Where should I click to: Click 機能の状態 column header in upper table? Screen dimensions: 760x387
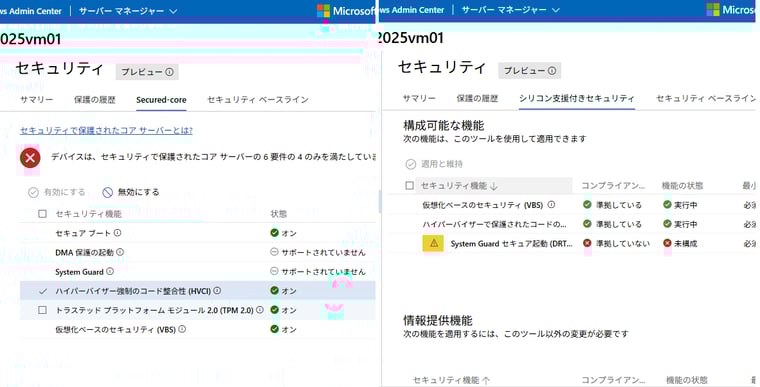tap(682, 185)
